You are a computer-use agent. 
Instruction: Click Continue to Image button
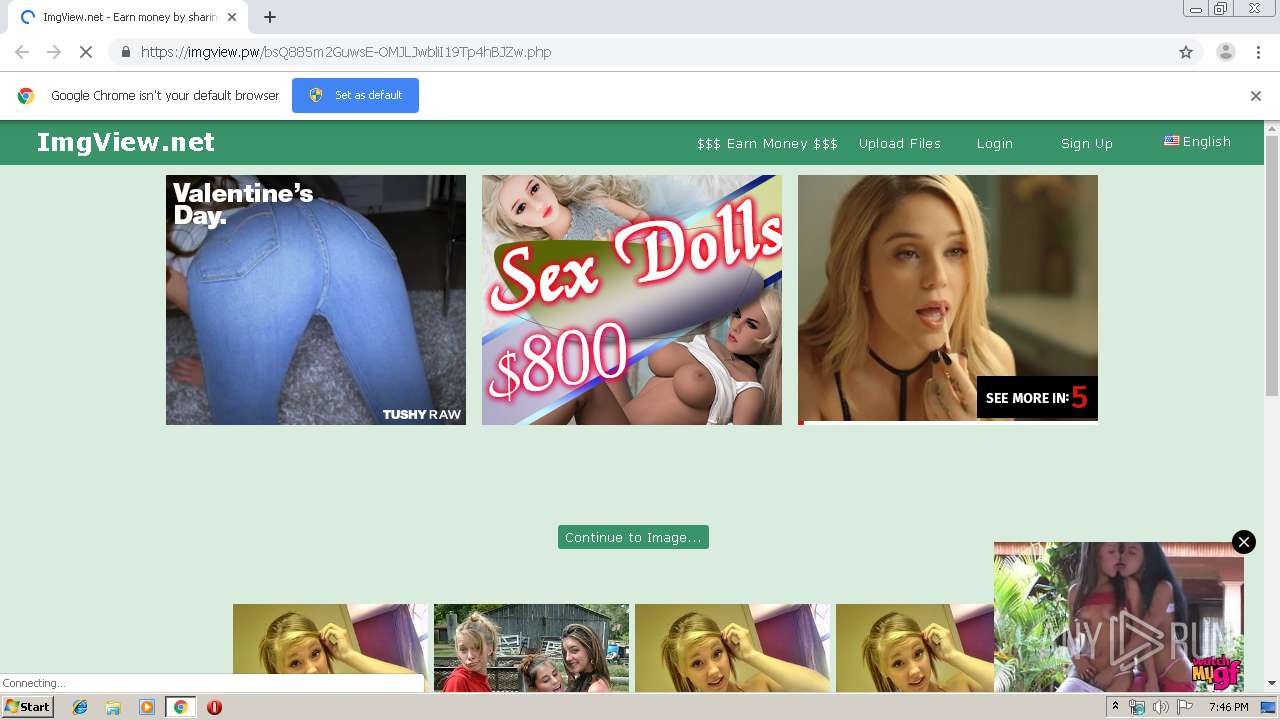[x=633, y=537]
